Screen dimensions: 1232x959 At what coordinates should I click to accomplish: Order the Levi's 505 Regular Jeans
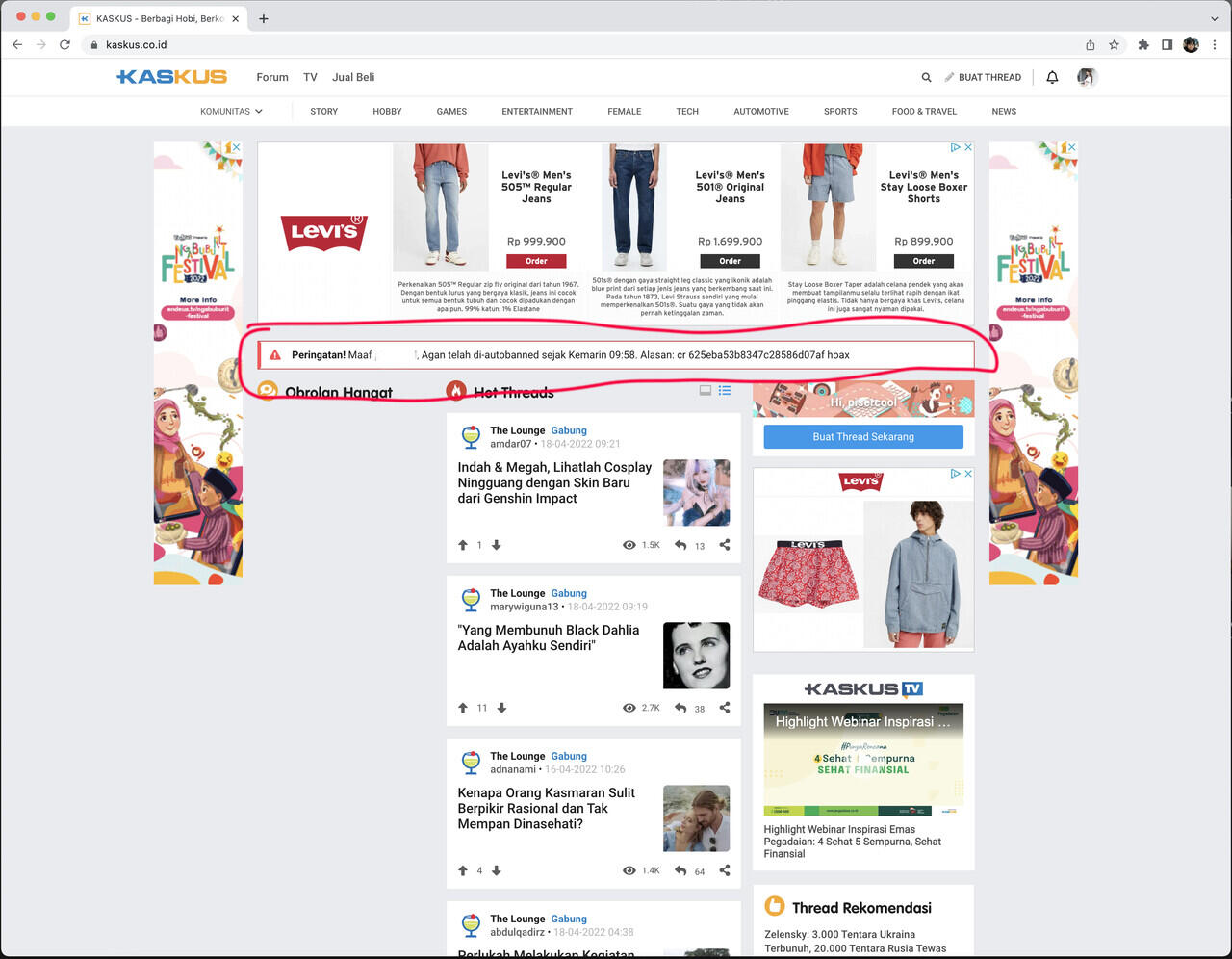coord(536,261)
